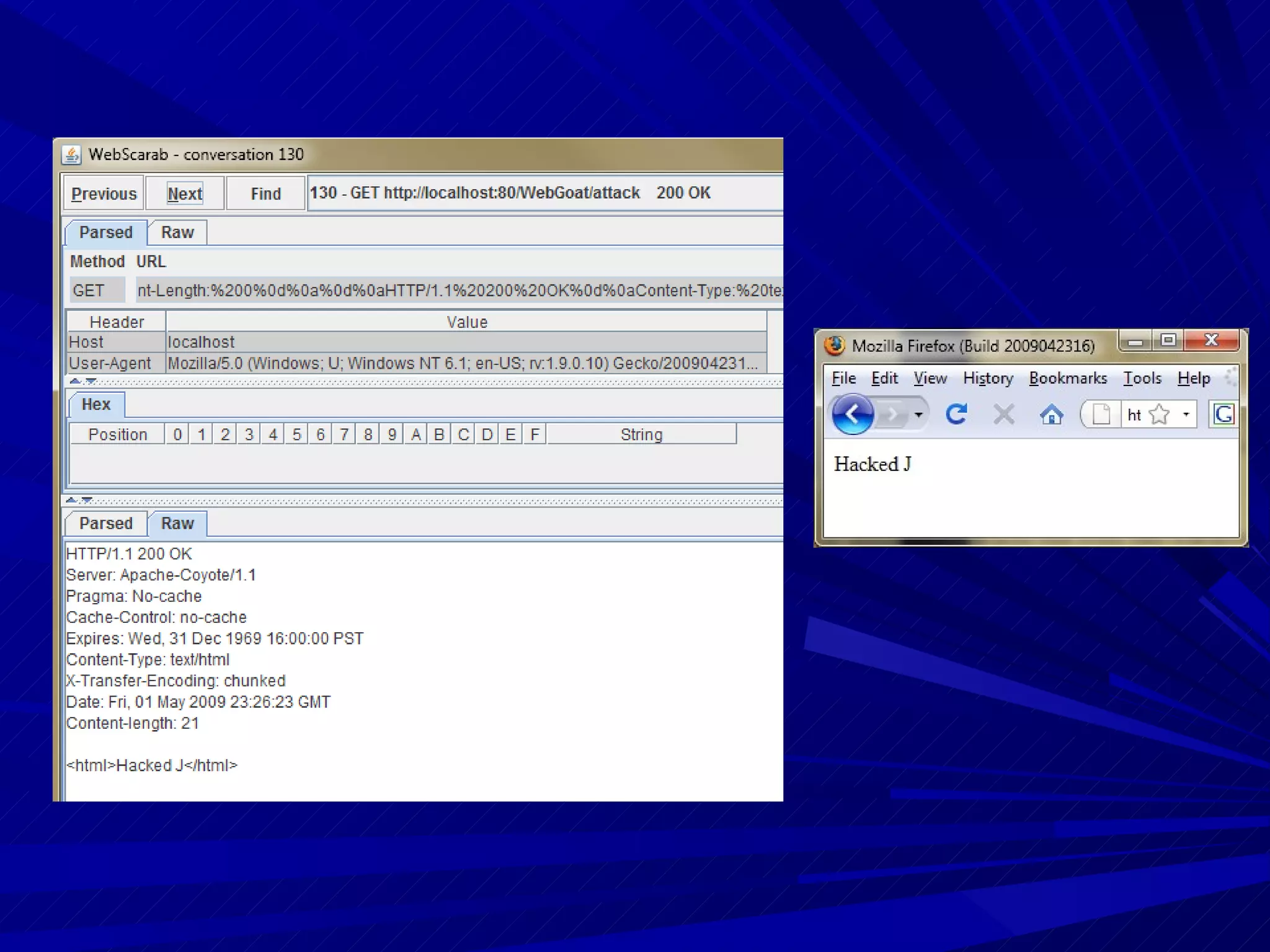The width and height of the screenshot is (1270, 952).
Task: Click Firefox back arrow button
Action: [x=852, y=414]
